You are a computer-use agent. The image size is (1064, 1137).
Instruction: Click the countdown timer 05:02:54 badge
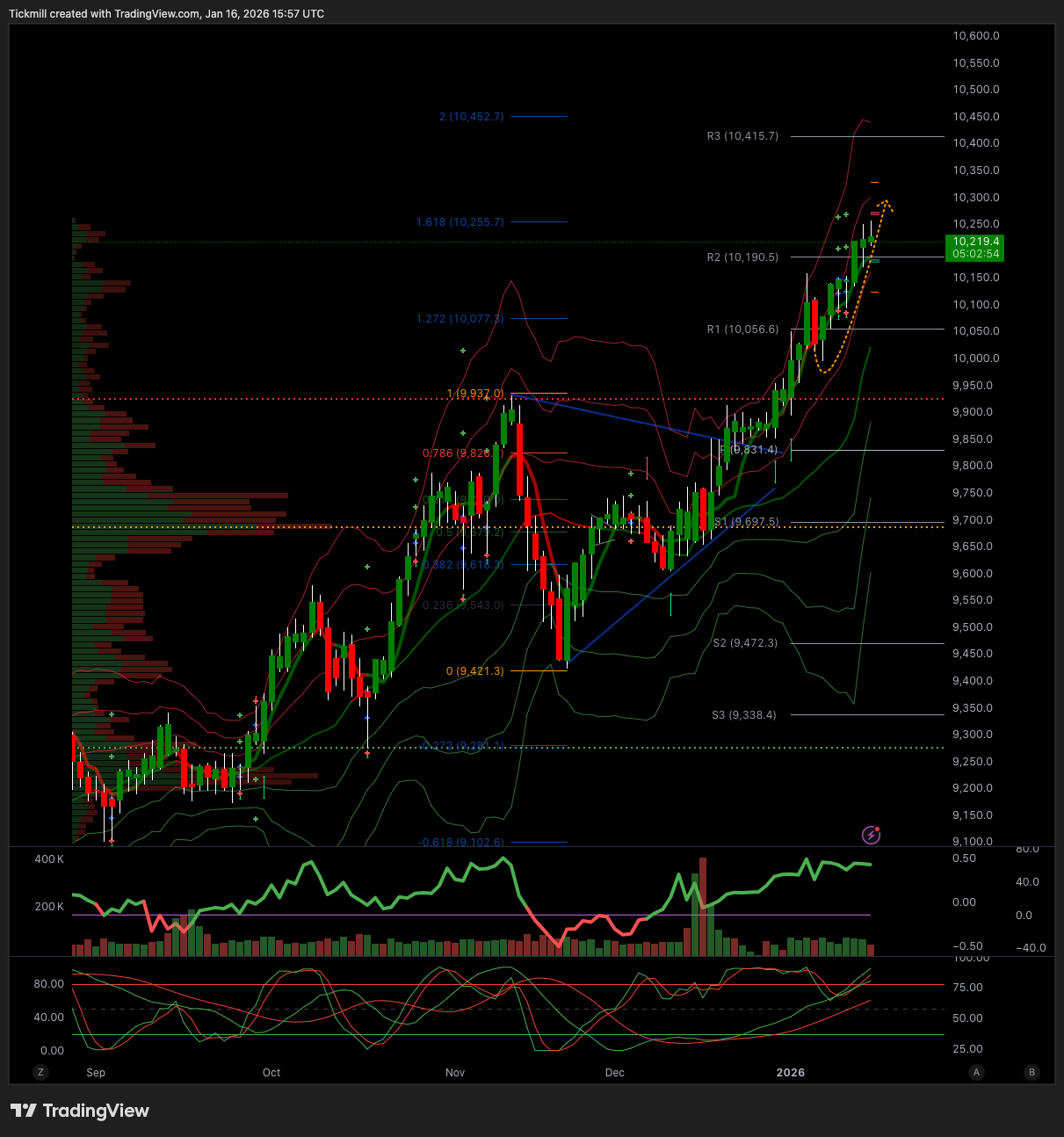pos(975,252)
